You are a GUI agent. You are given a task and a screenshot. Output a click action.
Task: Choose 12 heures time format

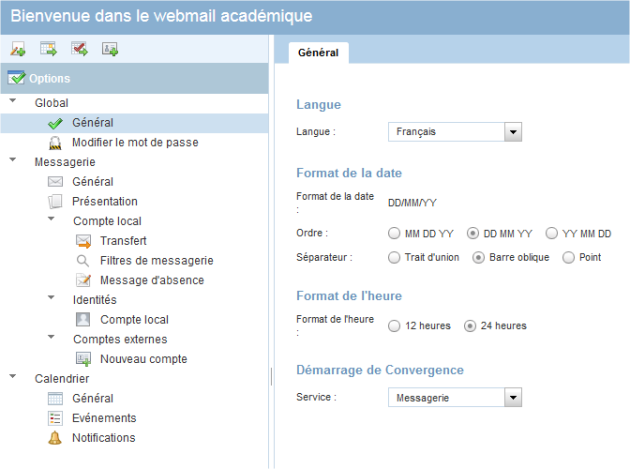tap(394, 326)
